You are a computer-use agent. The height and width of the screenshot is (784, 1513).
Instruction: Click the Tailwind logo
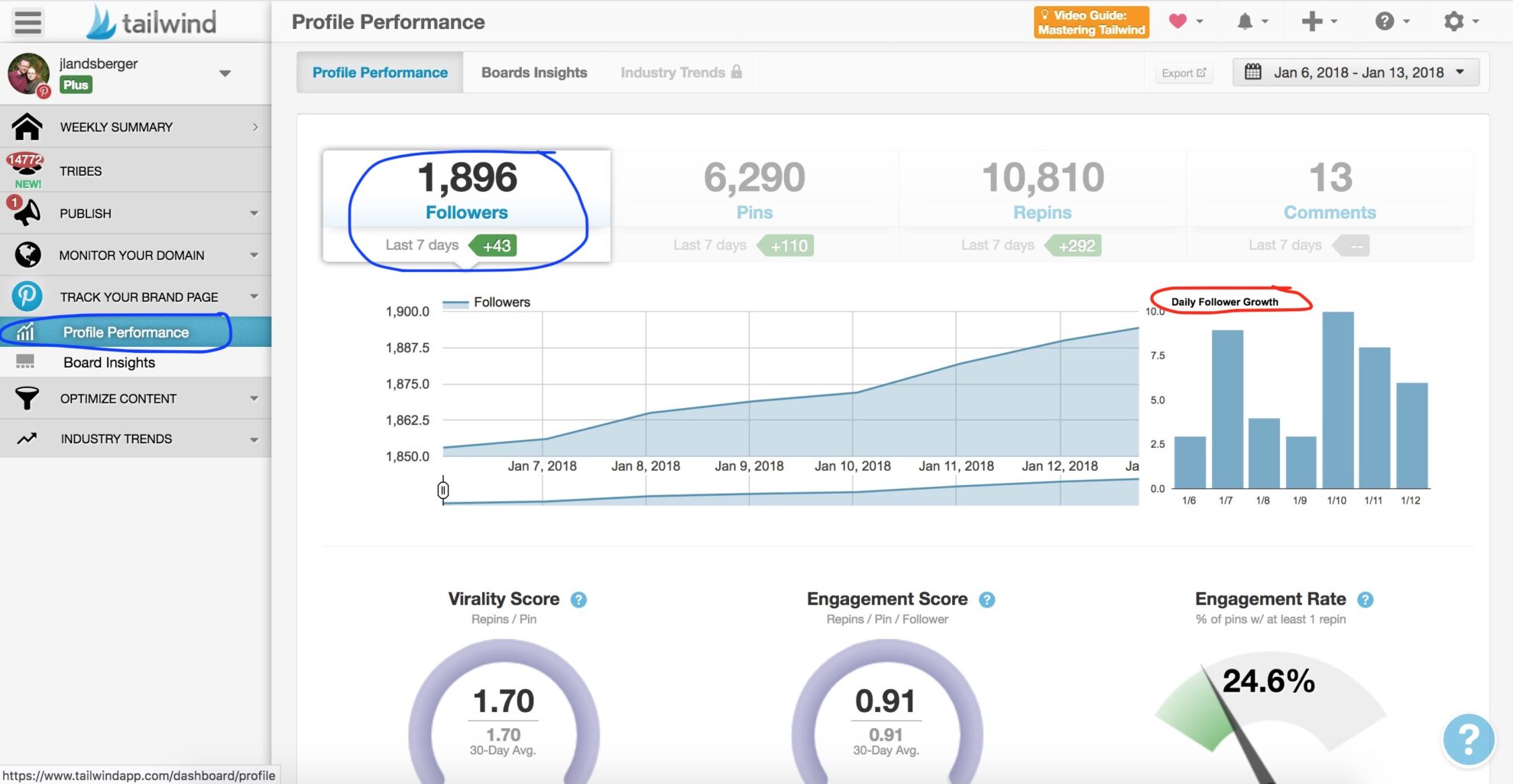[x=151, y=22]
